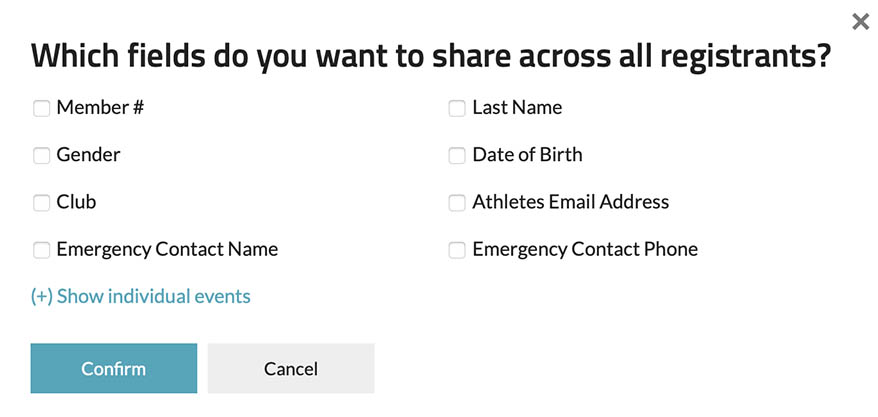Click the 'Emergency Contact Name' label text
The width and height of the screenshot is (878, 417).
167,250
